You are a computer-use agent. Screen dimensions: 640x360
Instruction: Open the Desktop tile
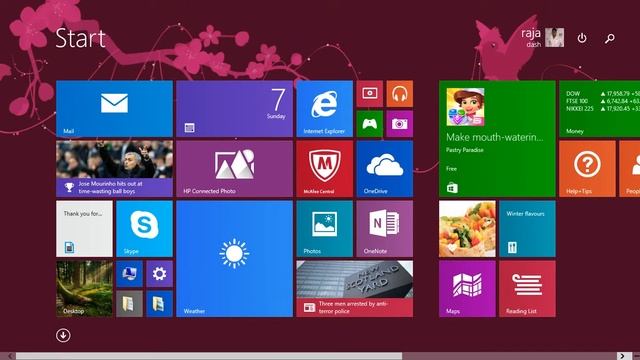coord(84,289)
